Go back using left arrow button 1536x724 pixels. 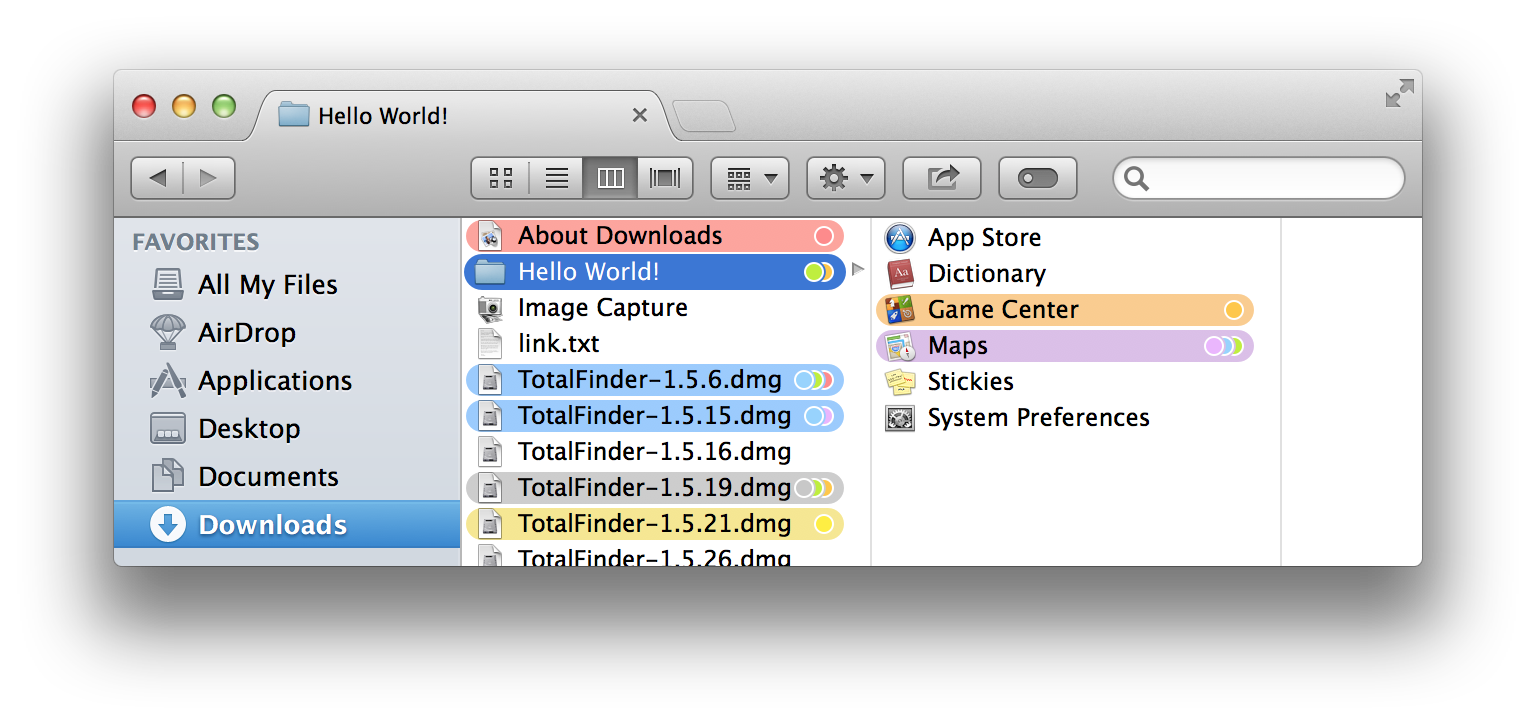click(158, 178)
